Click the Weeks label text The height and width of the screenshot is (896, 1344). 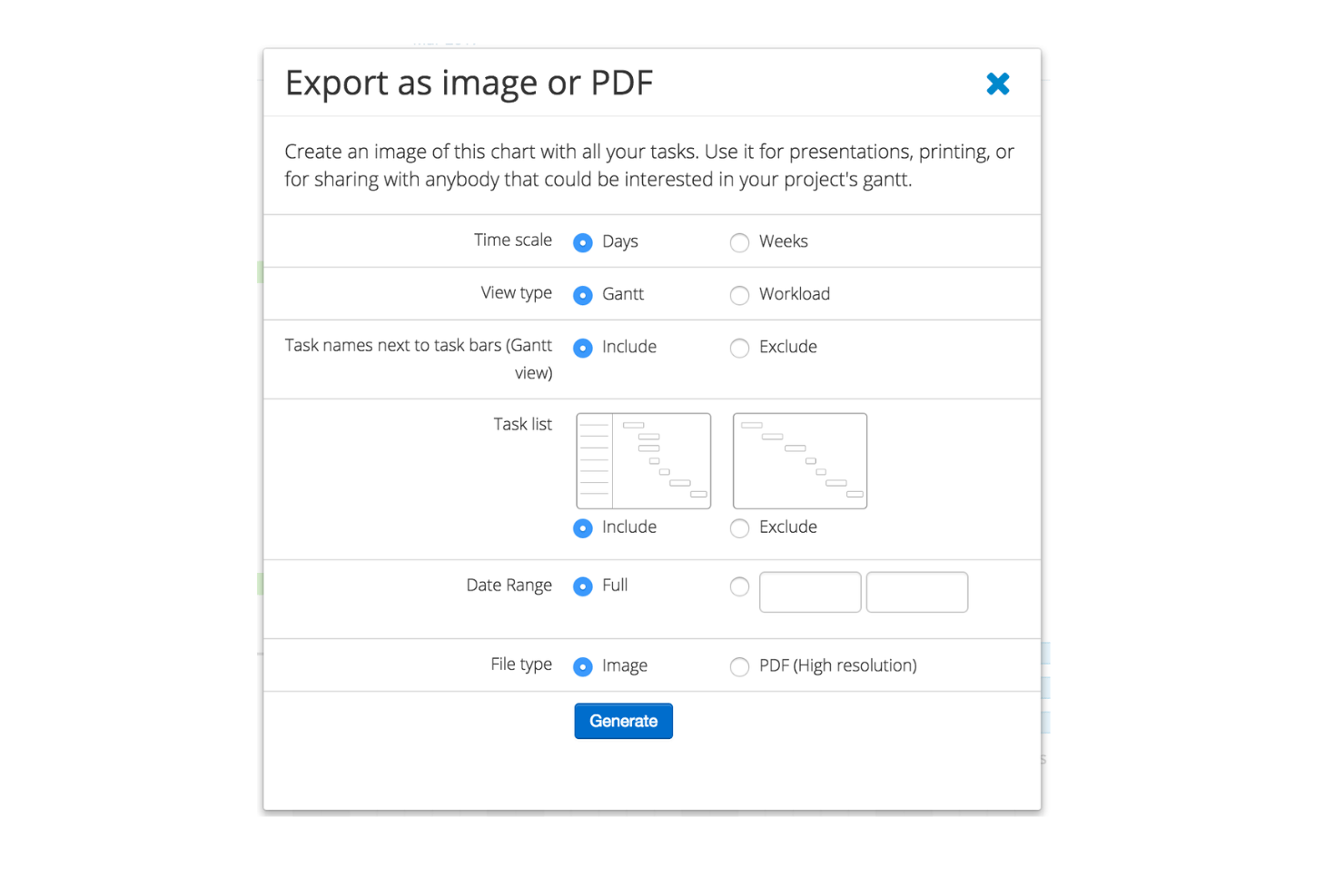pos(784,241)
